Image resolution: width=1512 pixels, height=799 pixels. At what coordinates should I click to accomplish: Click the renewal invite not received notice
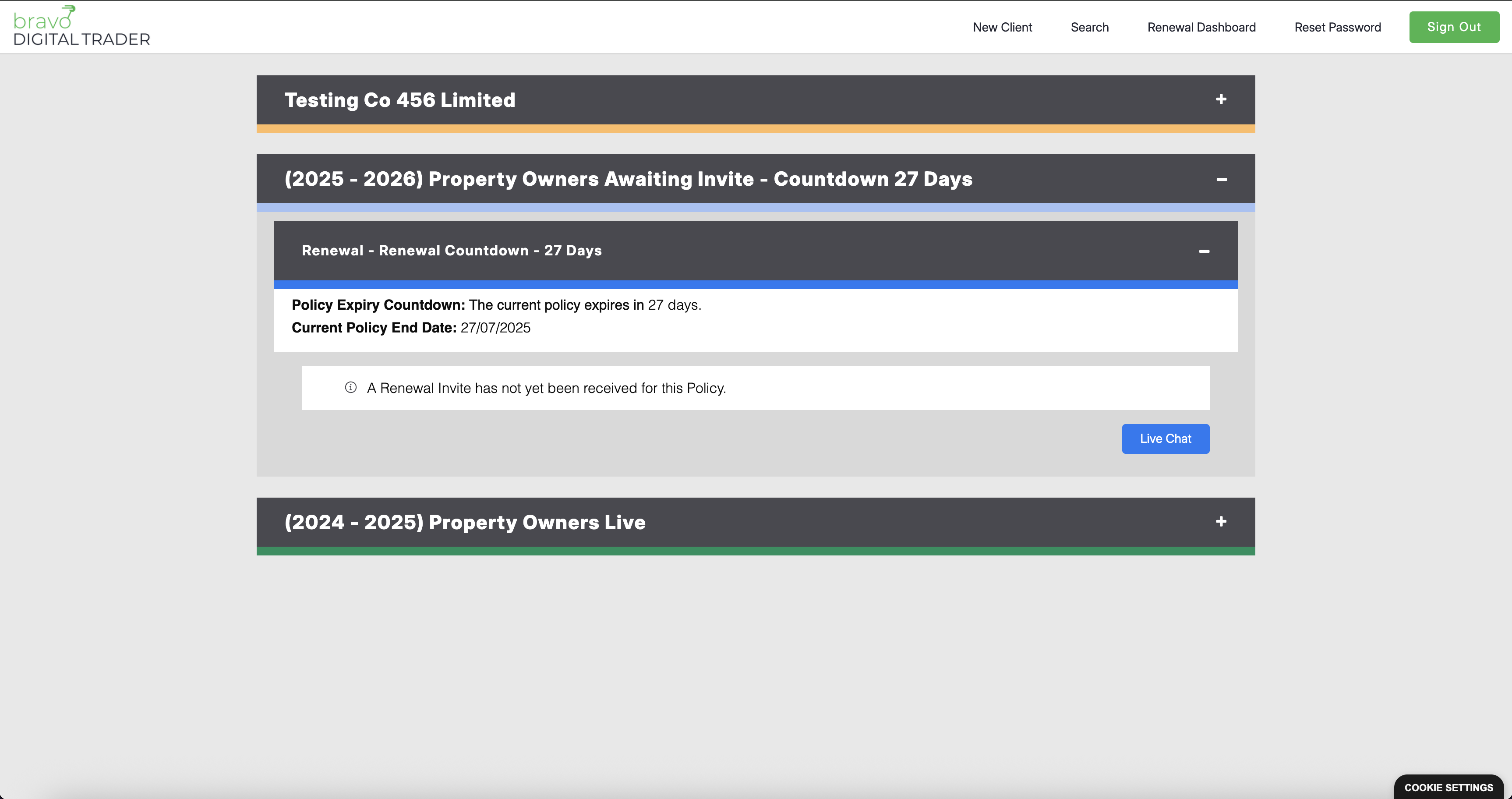(x=546, y=388)
